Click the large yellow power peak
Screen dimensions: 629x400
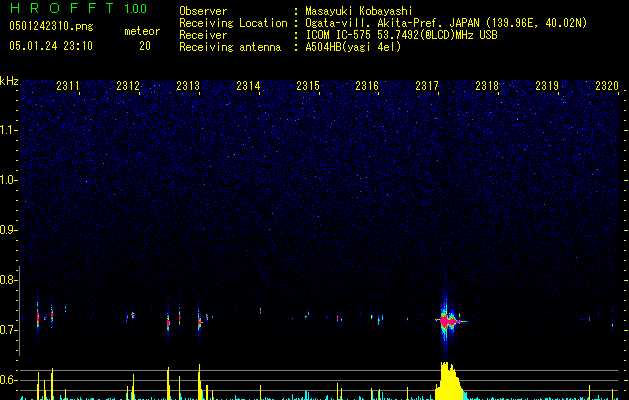click(450, 381)
